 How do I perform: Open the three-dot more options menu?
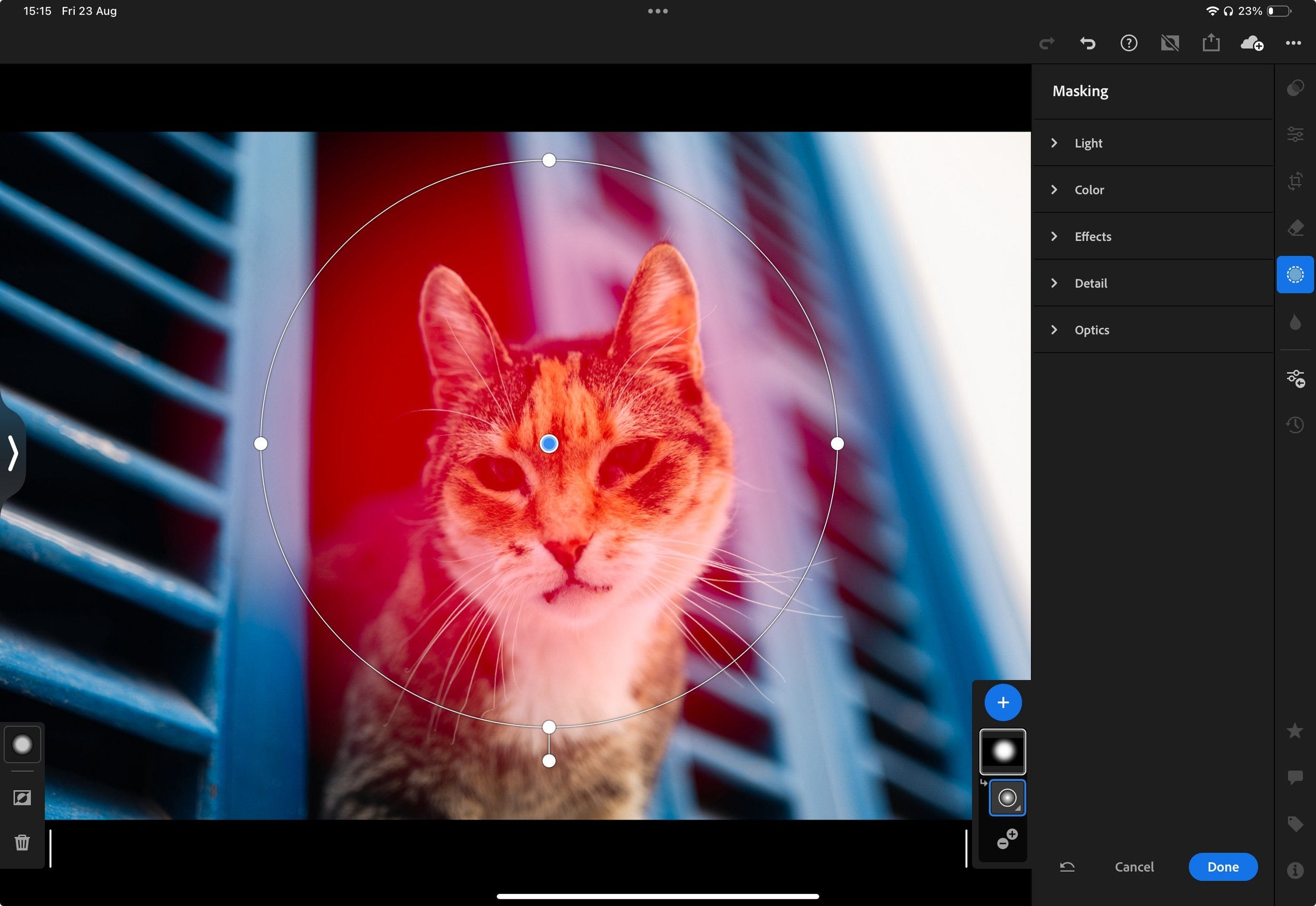pos(1293,43)
